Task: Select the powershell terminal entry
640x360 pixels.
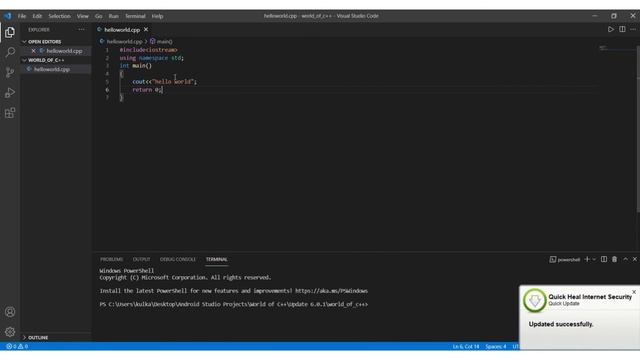Action: tap(565, 260)
